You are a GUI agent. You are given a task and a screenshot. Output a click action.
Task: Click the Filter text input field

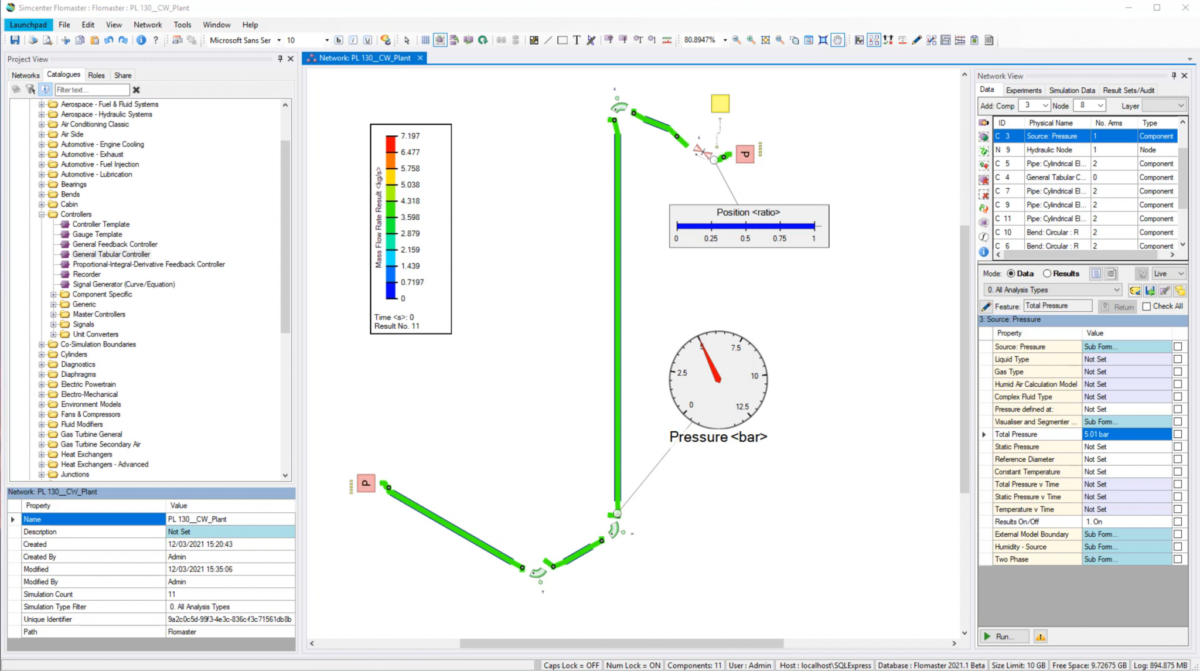point(92,90)
